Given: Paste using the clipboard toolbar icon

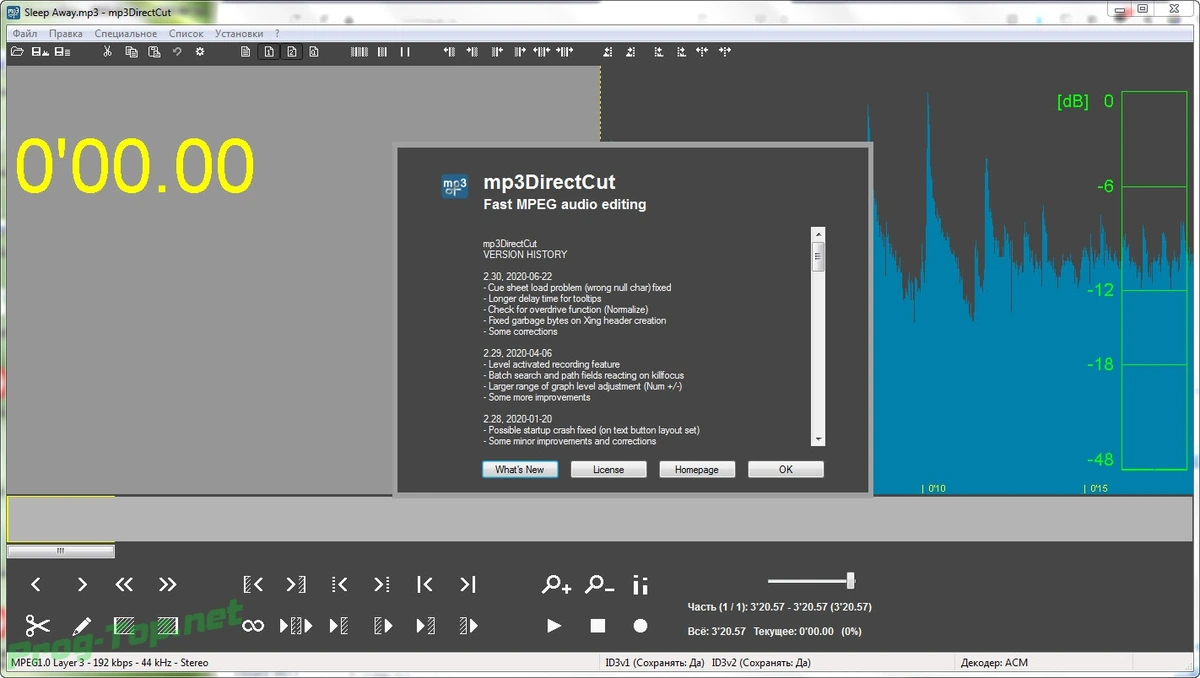Looking at the screenshot, I should click(154, 51).
